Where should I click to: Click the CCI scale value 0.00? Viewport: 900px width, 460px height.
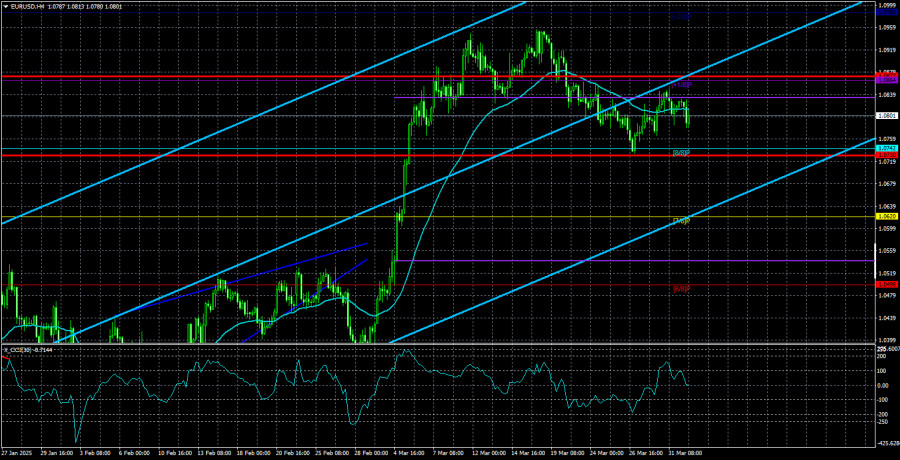[883, 385]
